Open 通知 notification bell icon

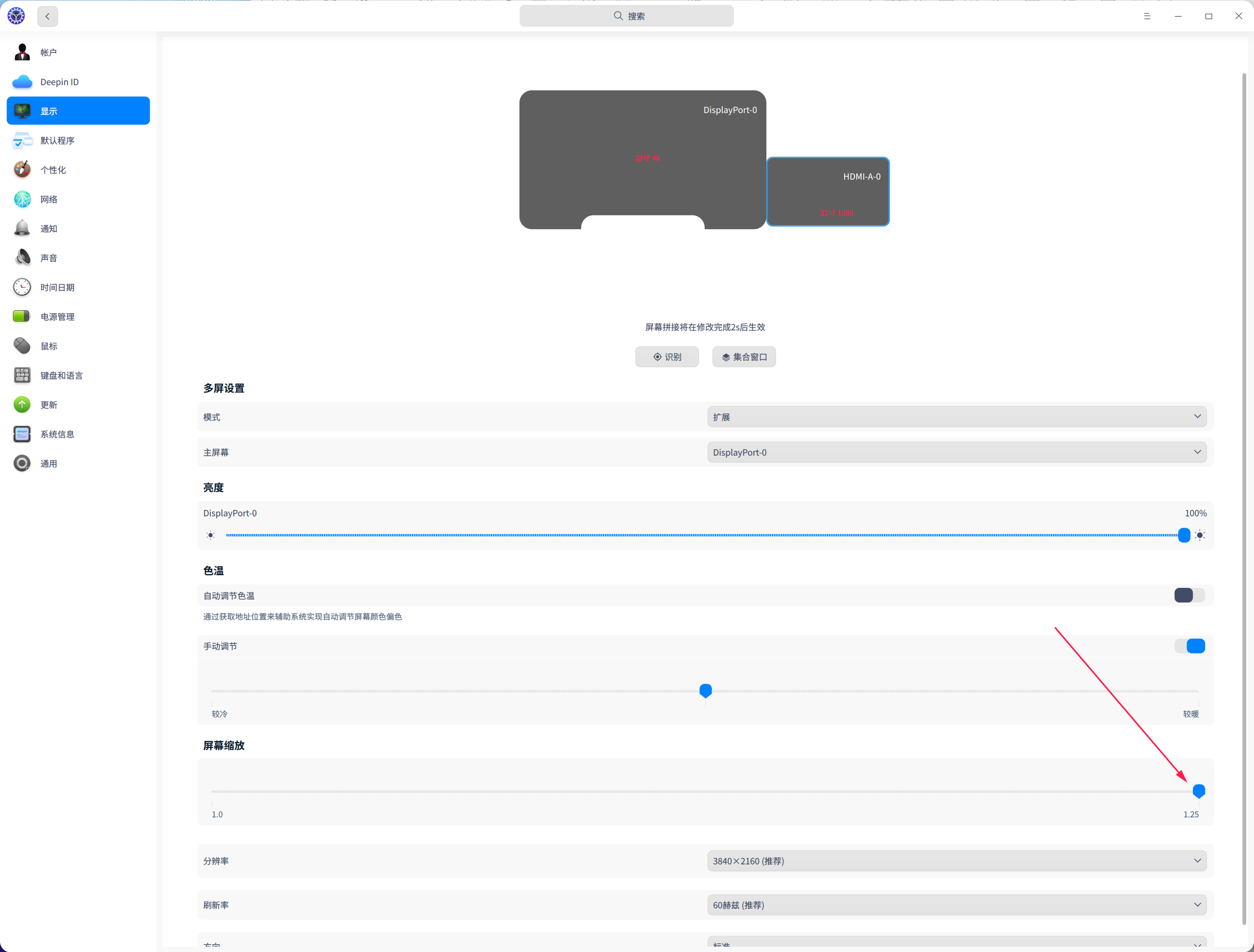pos(22,229)
